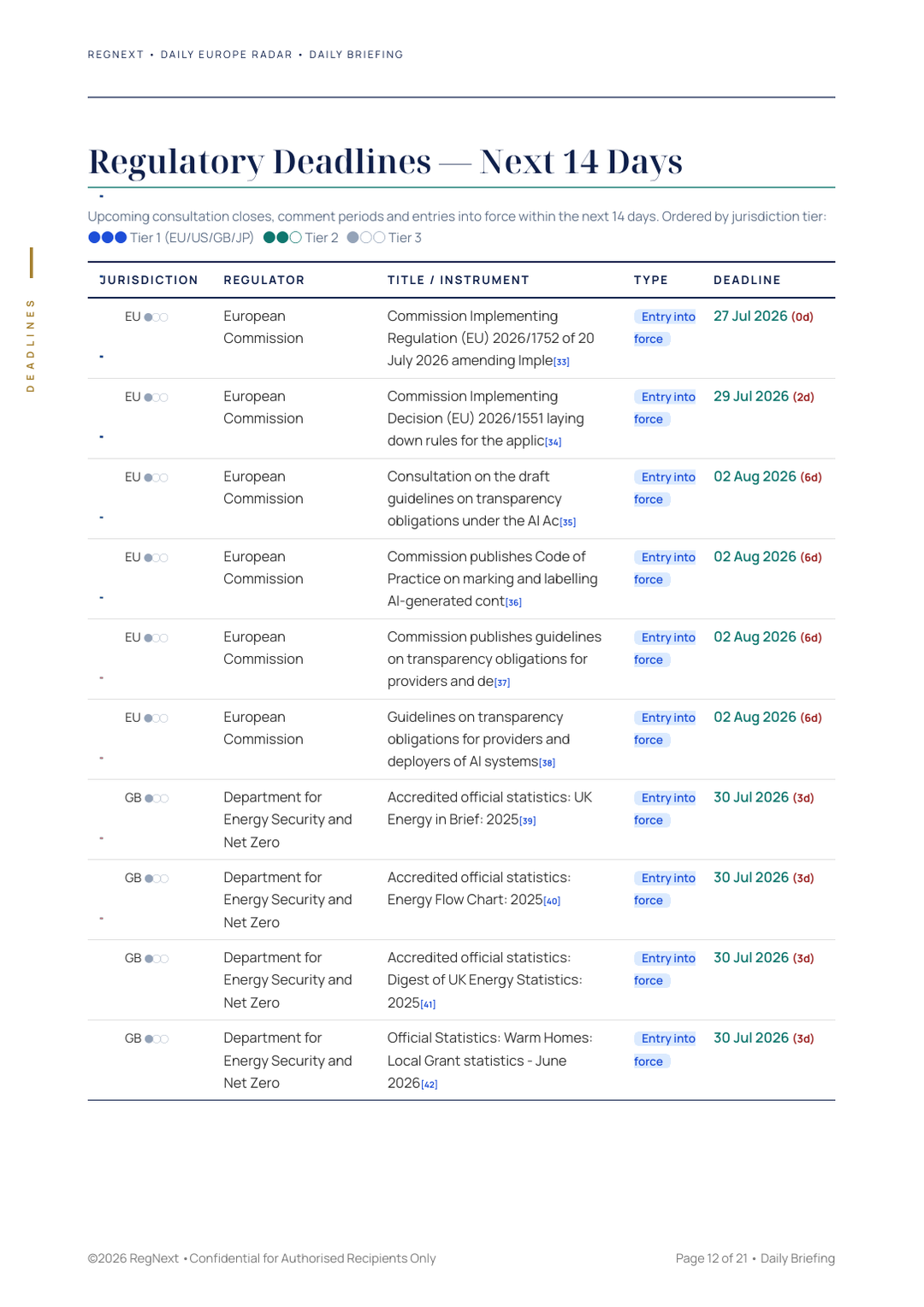This screenshot has width=924, height=1307.
Task: Select Guidelines on transparency obligations for providers title
Action: pyautogui.click(x=479, y=740)
